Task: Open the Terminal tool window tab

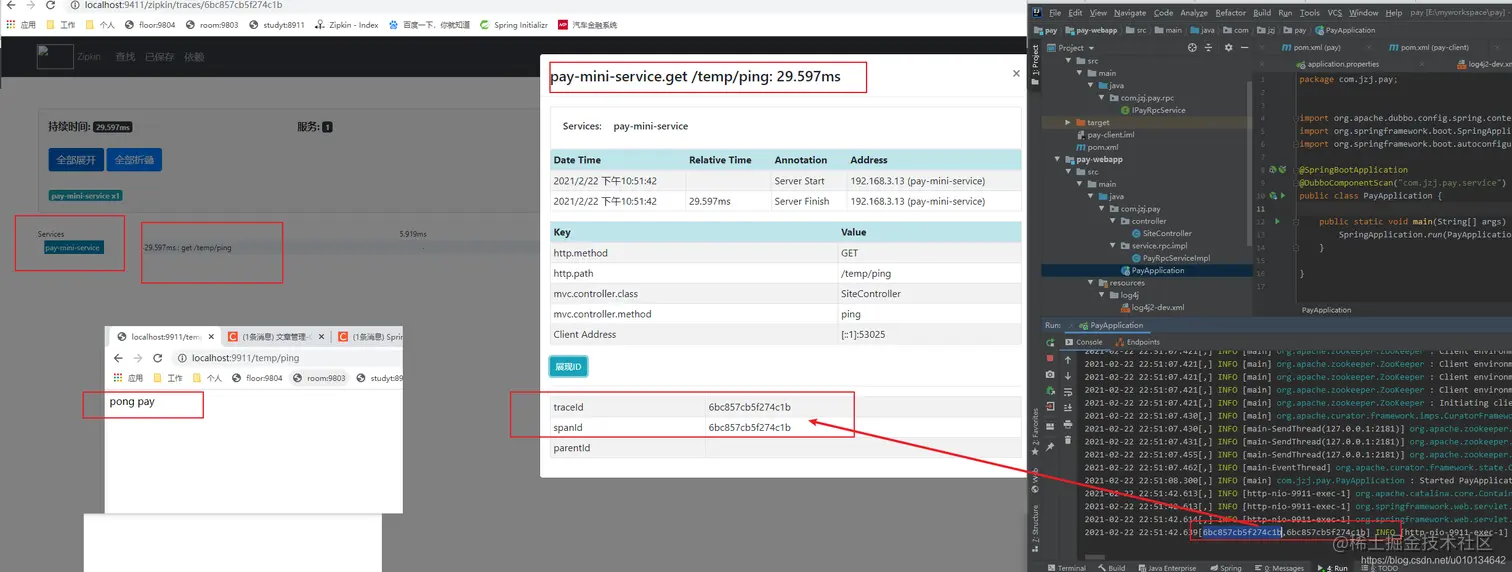Action: click(1067, 567)
